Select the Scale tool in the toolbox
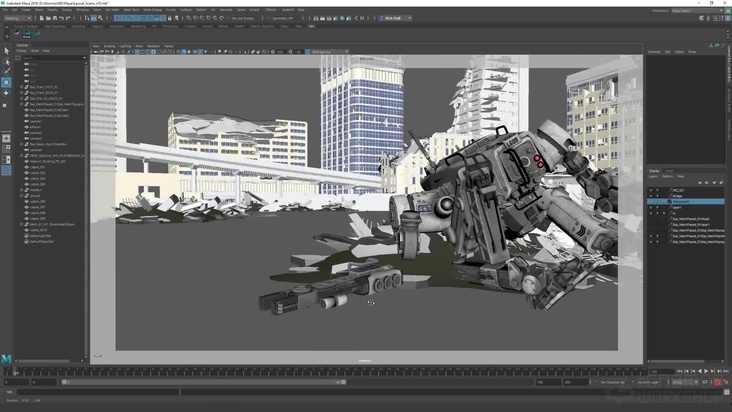Image resolution: width=732 pixels, height=412 pixels. [x=6, y=105]
